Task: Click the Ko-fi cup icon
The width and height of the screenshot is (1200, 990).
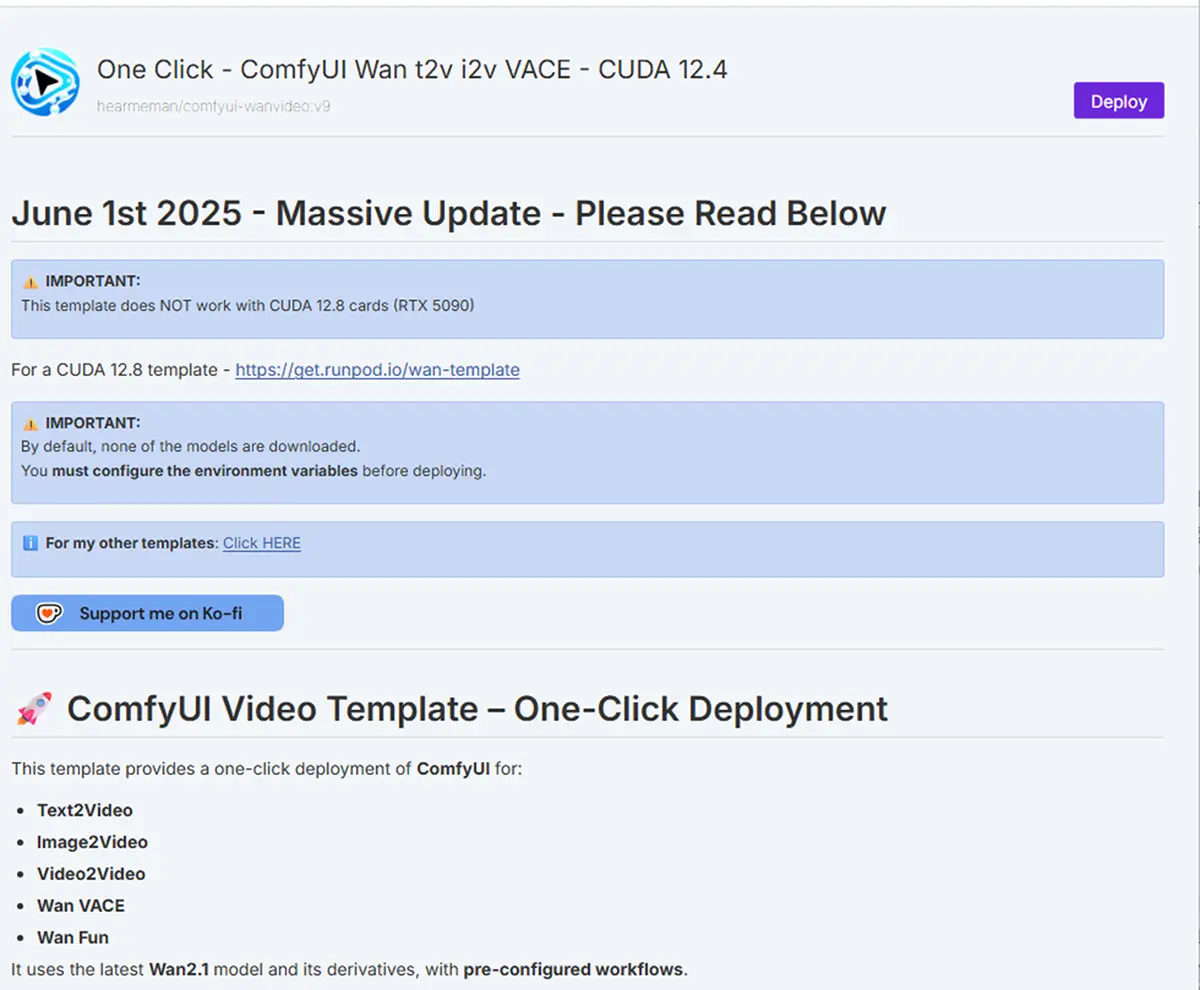Action: click(49, 614)
